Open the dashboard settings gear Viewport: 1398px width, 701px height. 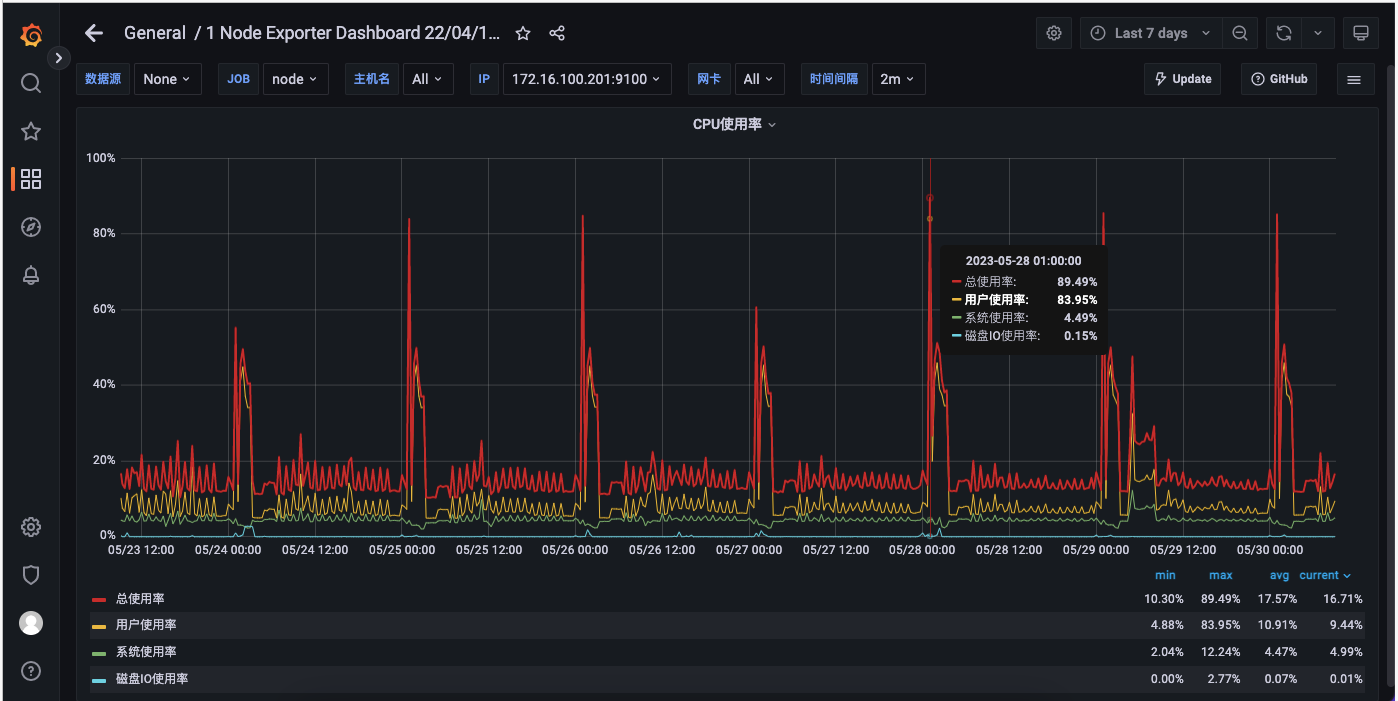(x=1054, y=32)
